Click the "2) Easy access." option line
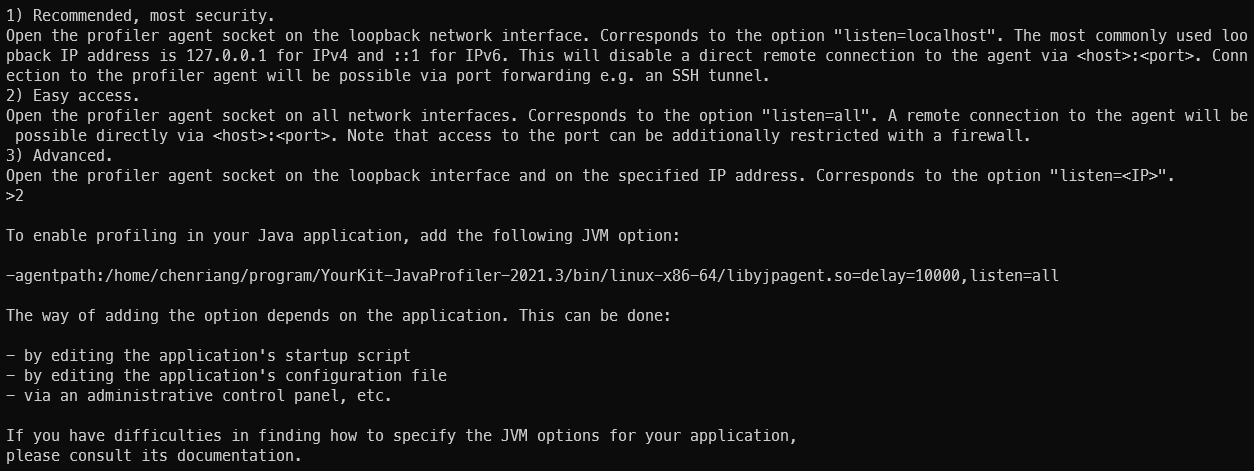This screenshot has width=1254, height=471. 72,96
